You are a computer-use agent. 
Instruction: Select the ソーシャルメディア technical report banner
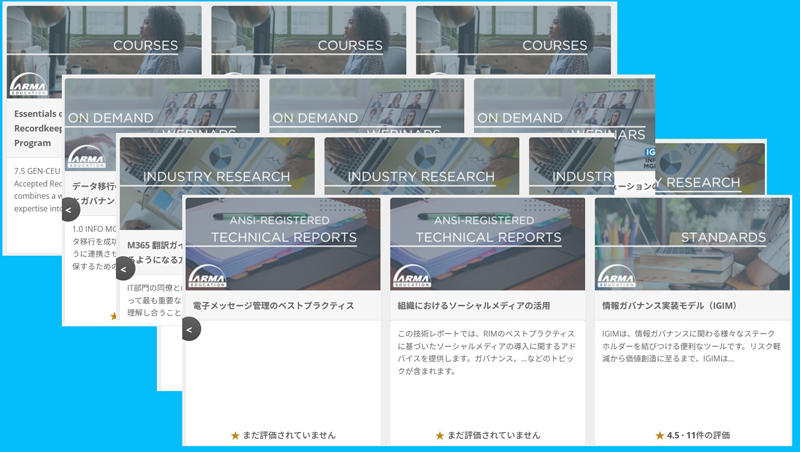tap(488, 244)
